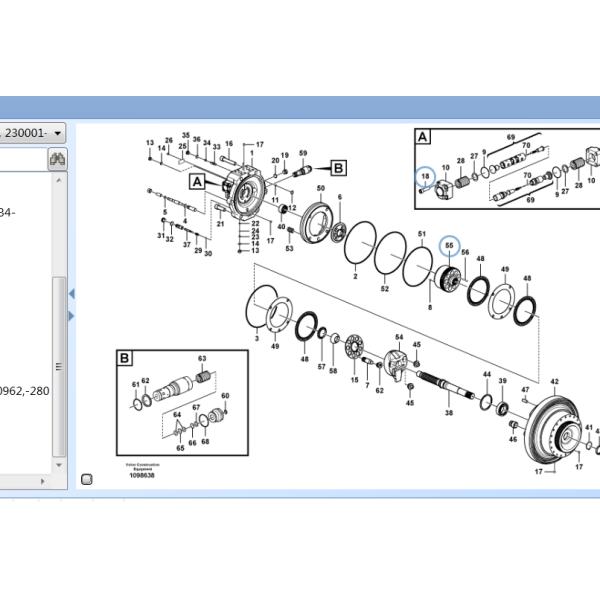Click the binoculars search icon
This screenshot has width=600, height=600.
(x=56, y=159)
